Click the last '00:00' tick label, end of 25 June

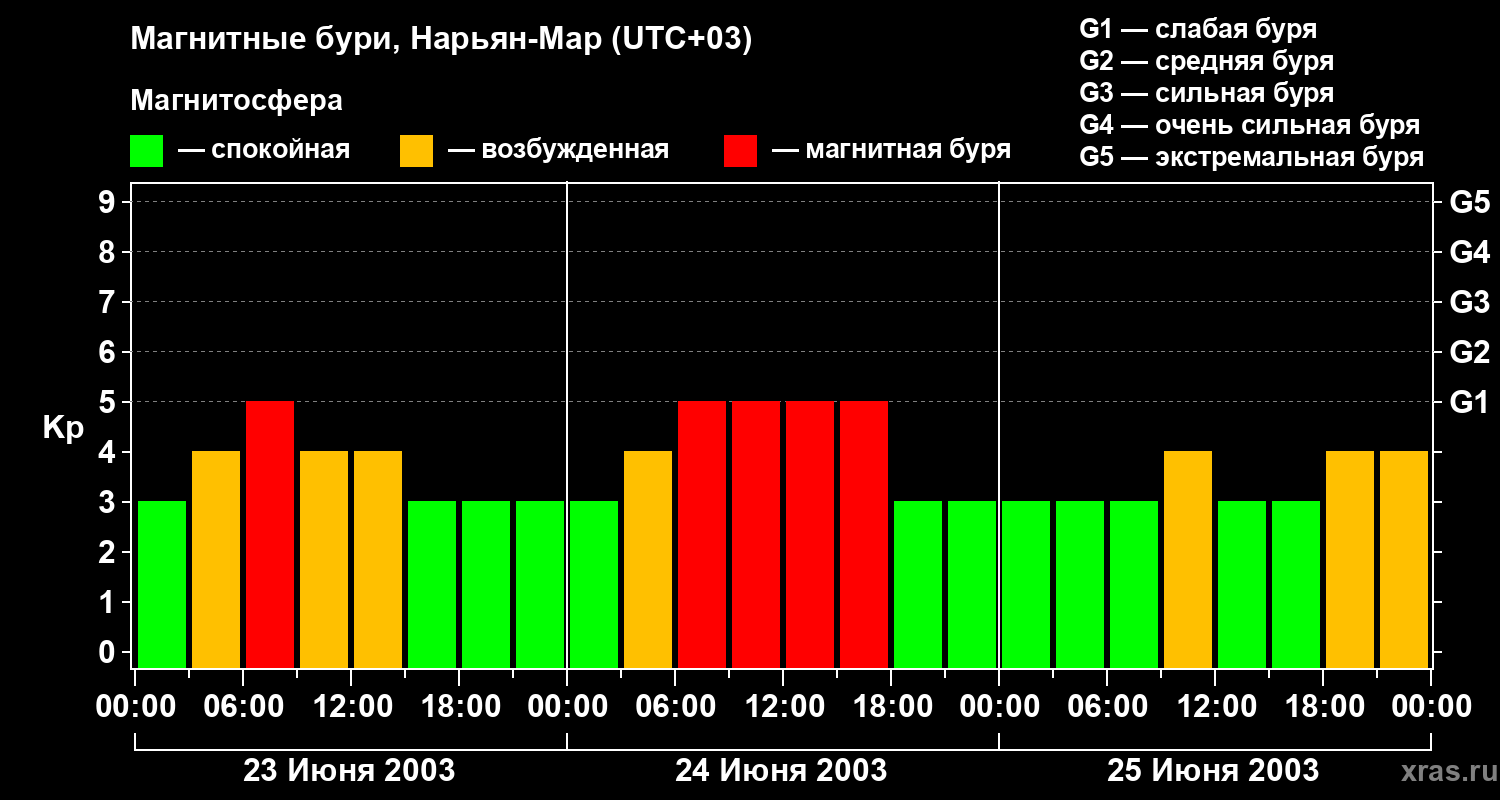tap(1431, 707)
